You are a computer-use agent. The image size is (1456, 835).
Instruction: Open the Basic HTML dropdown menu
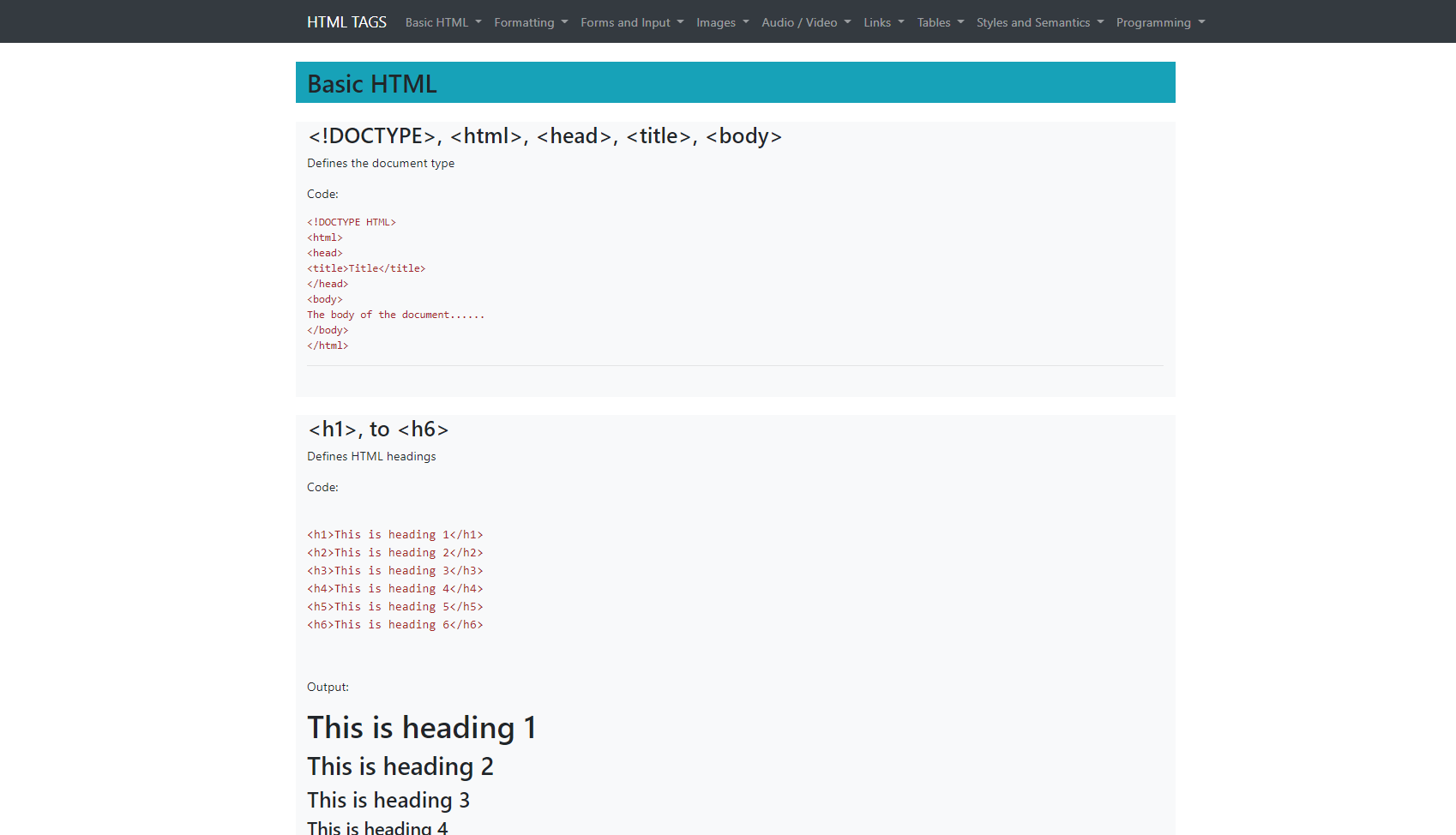(443, 22)
